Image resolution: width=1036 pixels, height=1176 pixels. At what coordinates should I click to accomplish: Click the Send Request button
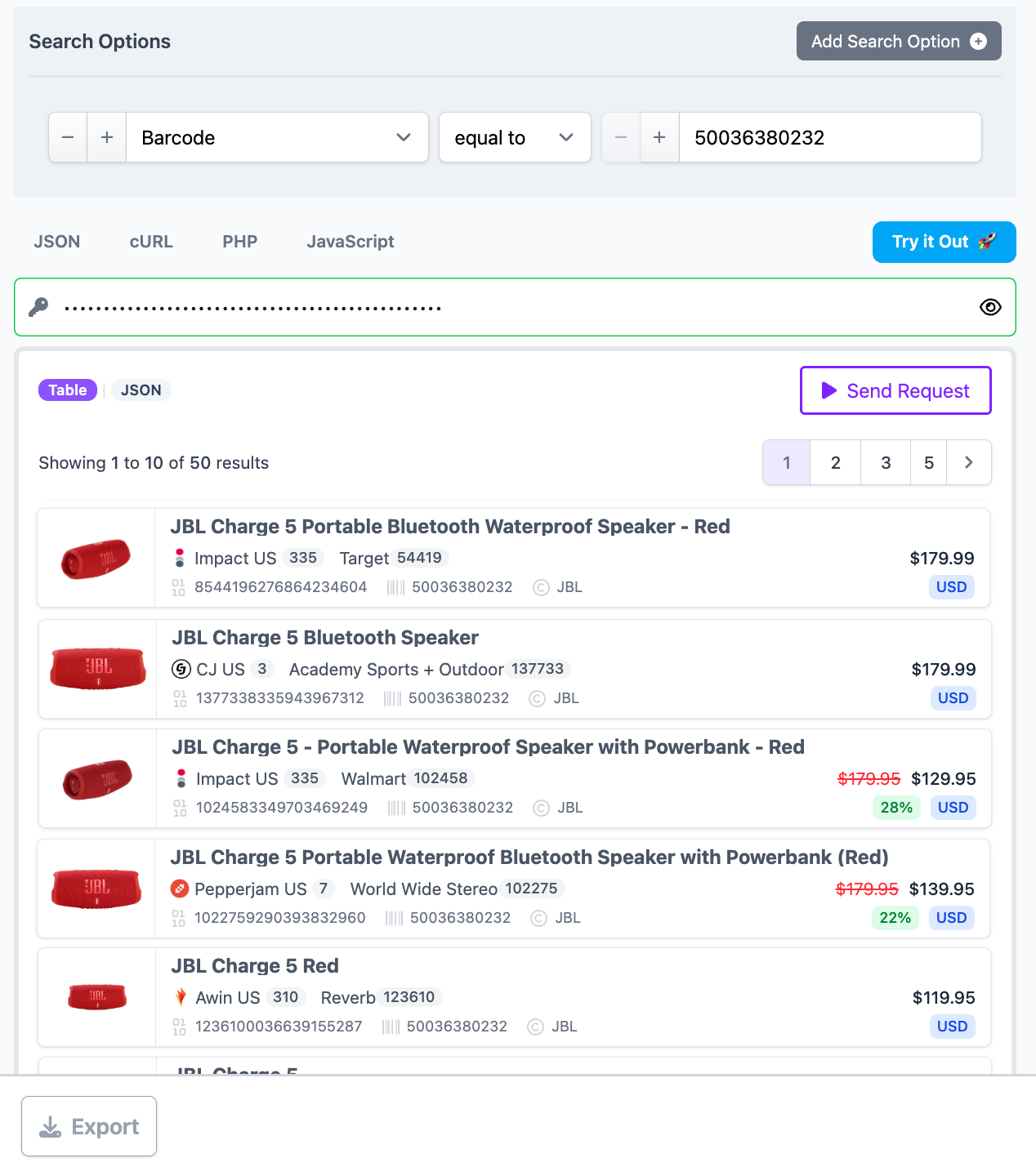(x=895, y=390)
